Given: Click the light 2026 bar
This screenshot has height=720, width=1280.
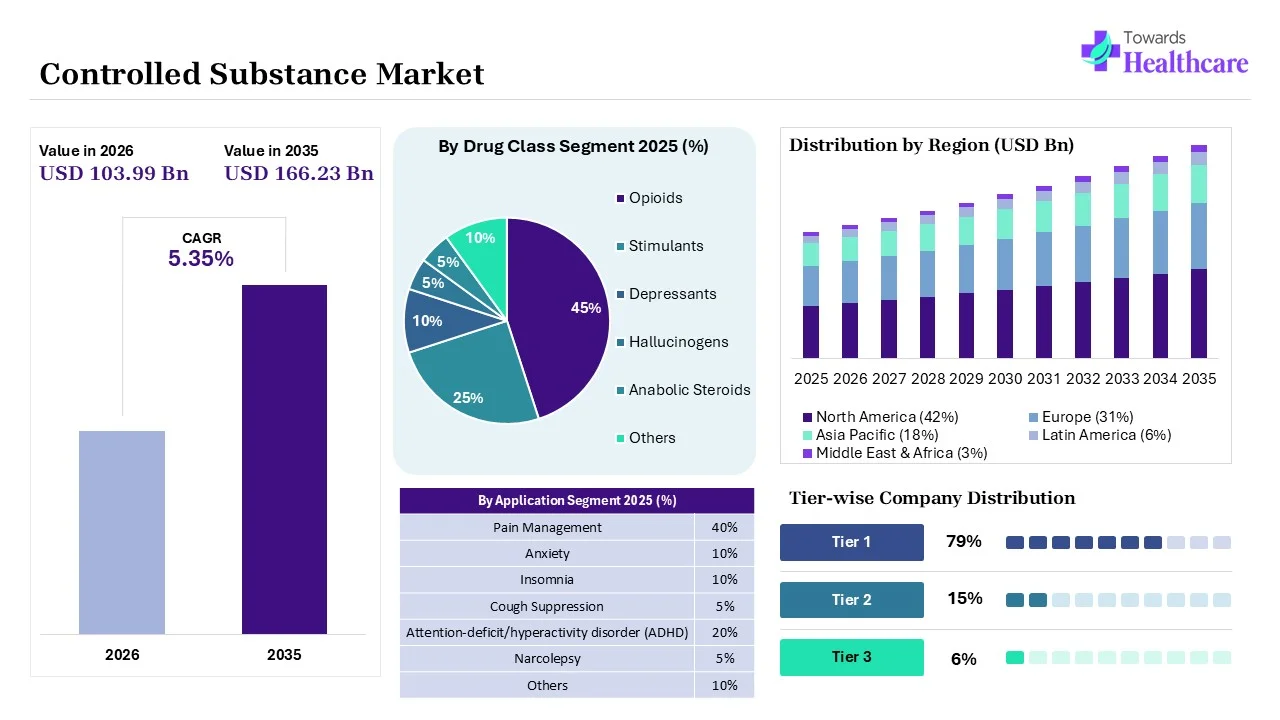Looking at the screenshot, I should (x=122, y=532).
